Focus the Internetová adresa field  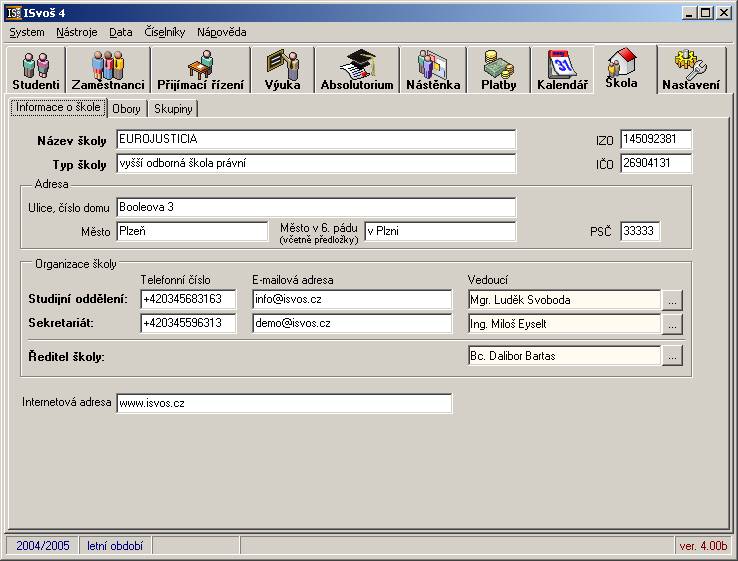point(284,404)
